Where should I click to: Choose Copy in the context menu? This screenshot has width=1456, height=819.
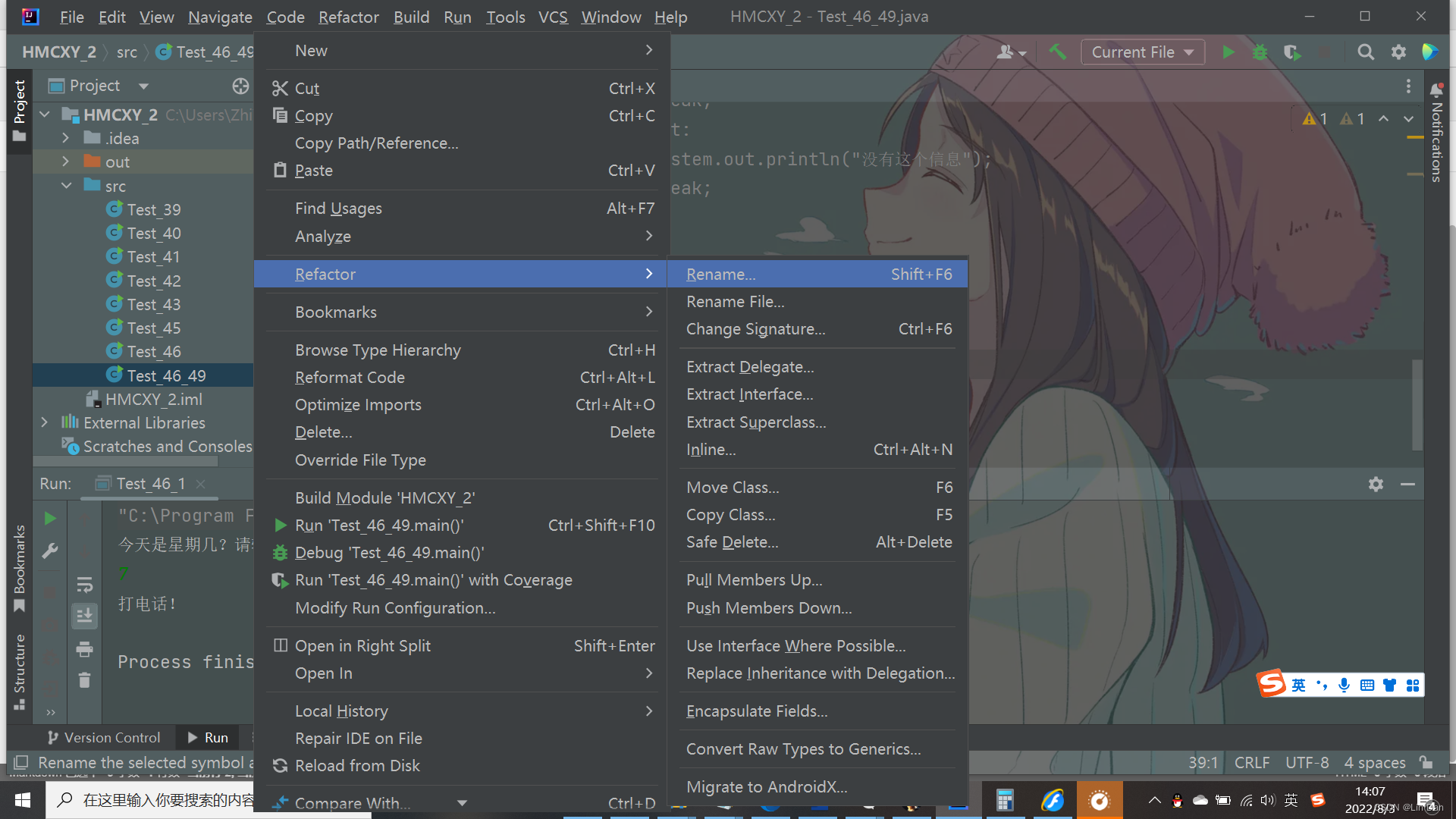tap(463, 115)
